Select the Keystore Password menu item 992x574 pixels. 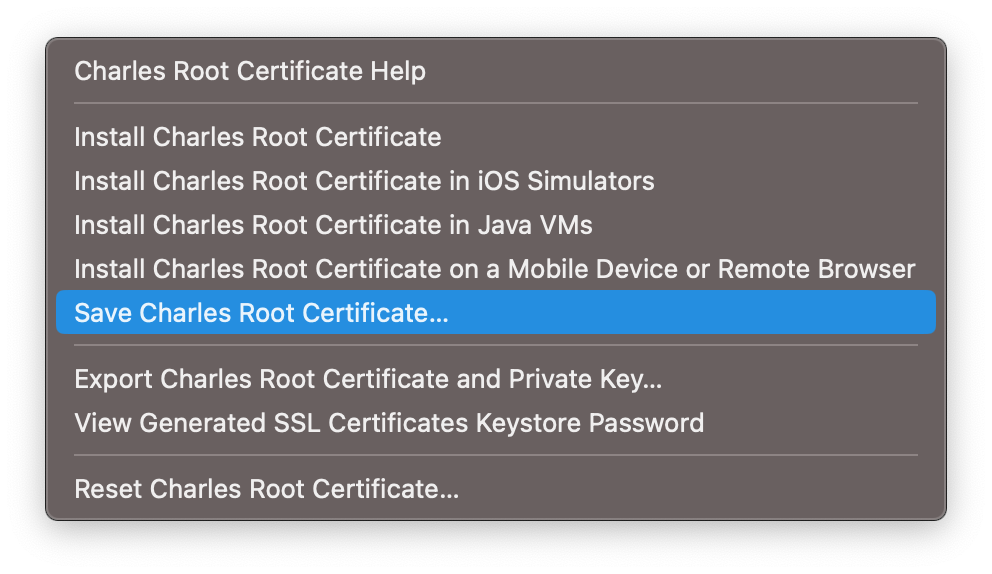[x=496, y=423]
